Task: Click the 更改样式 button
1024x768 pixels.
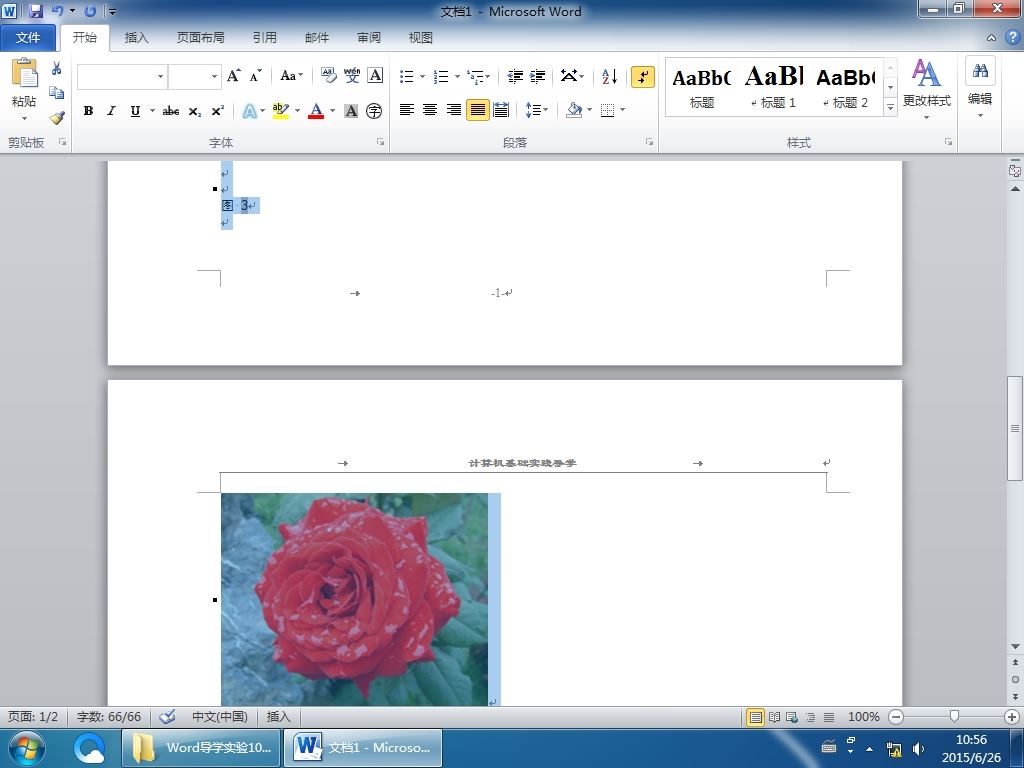Action: click(x=927, y=89)
